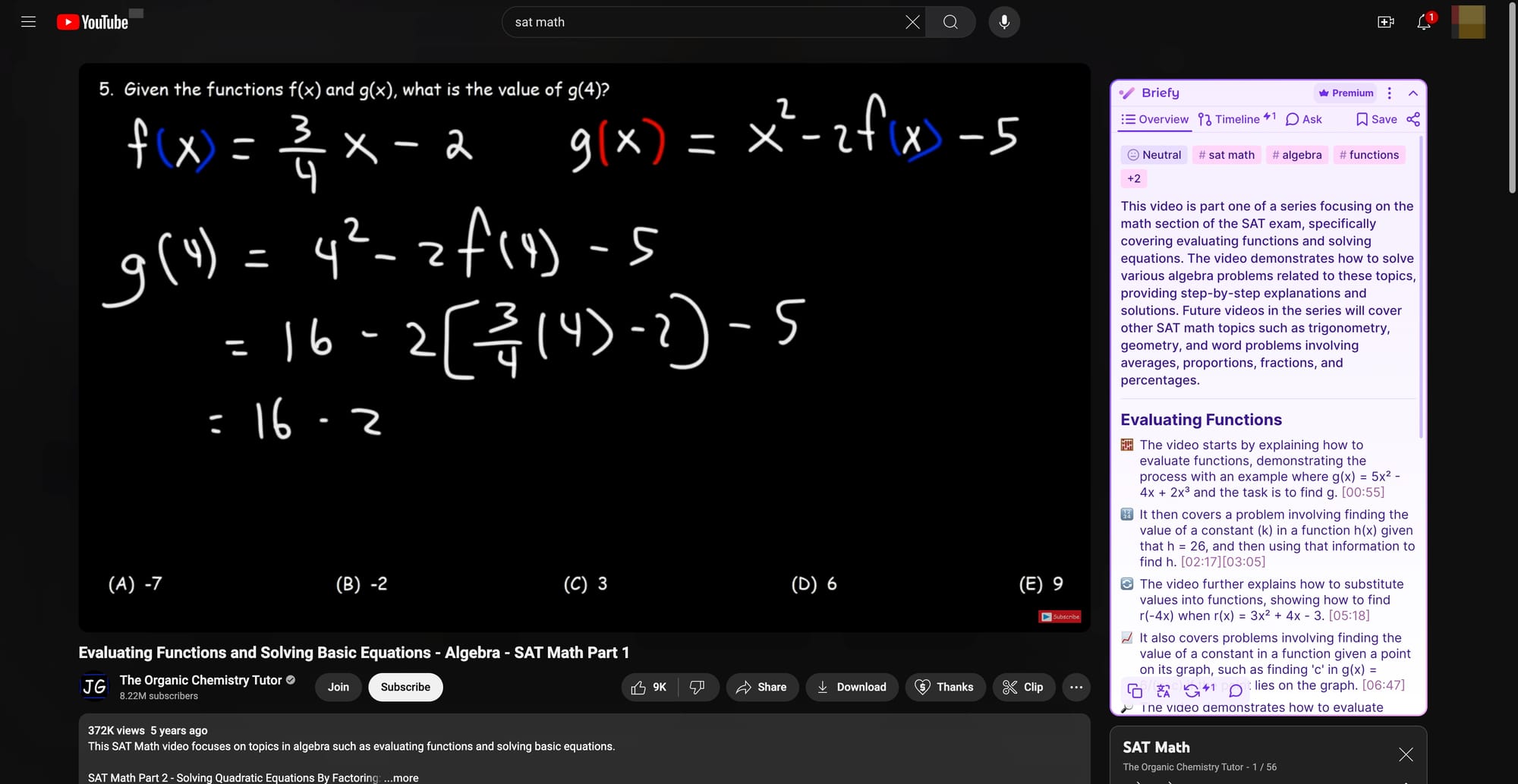Open the Create video icon
1518x784 pixels.
click(x=1386, y=22)
